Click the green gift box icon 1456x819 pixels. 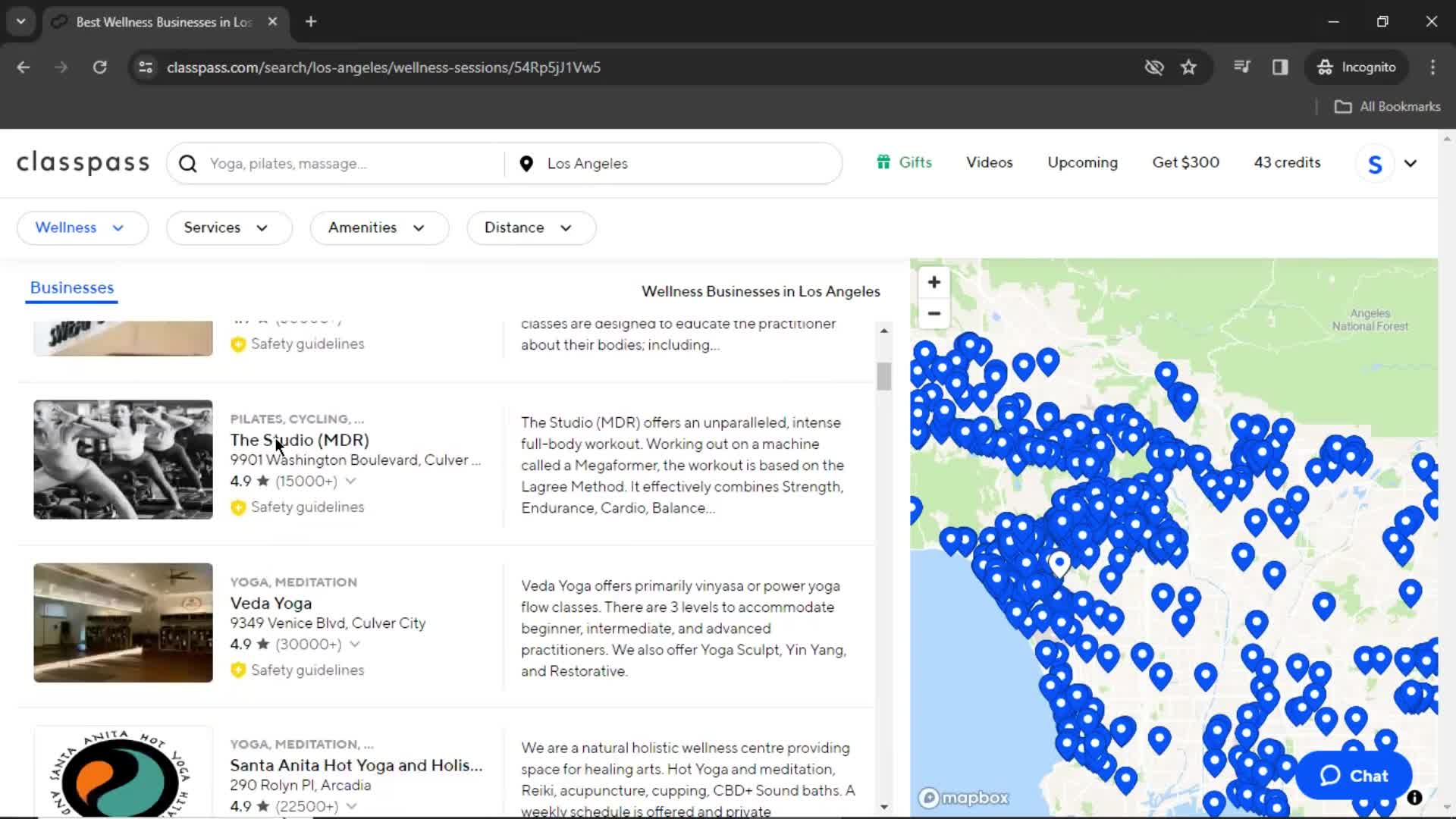pos(883,162)
